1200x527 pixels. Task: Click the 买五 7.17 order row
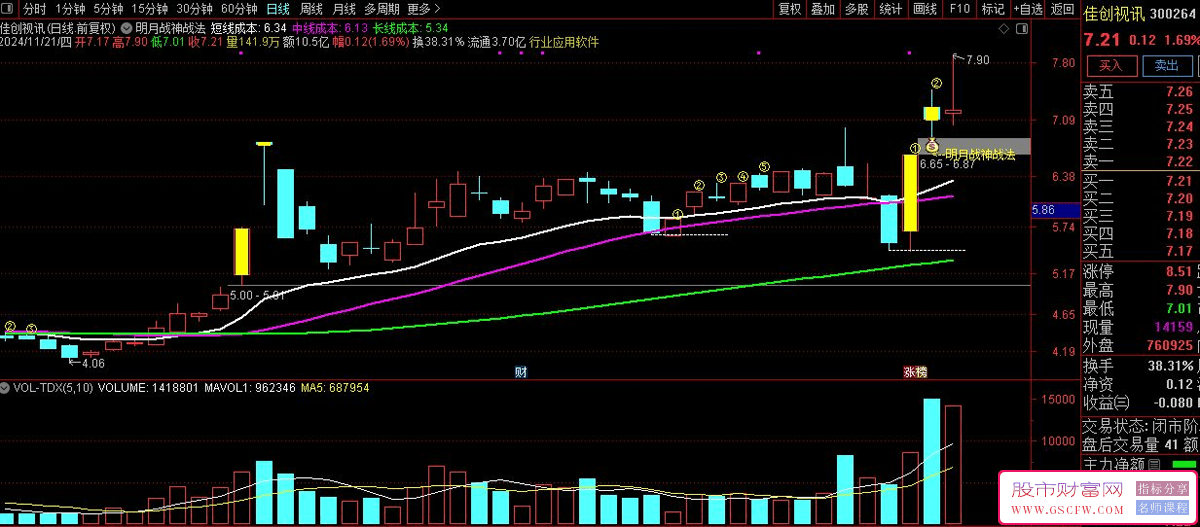coord(1140,251)
